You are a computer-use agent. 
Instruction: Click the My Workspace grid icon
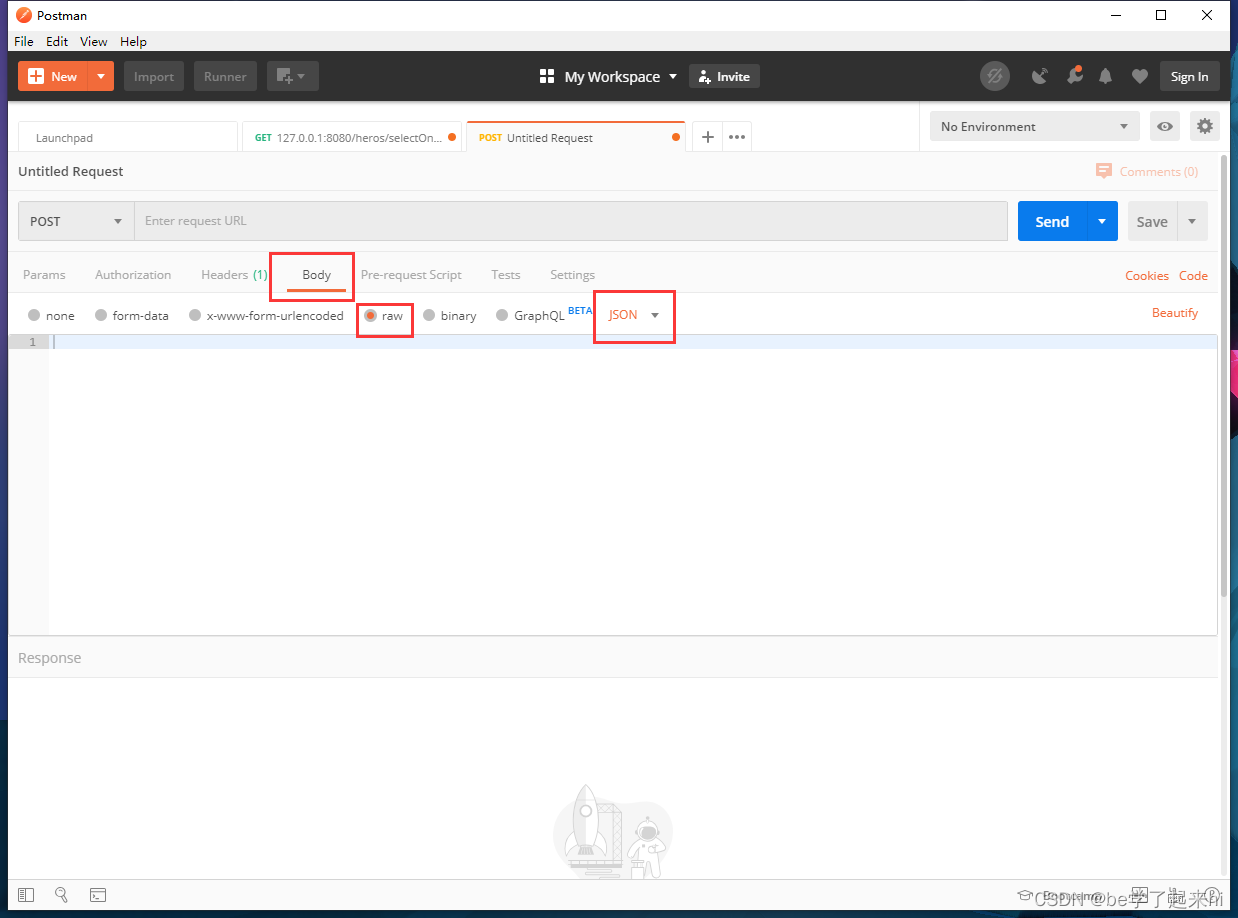(x=547, y=77)
